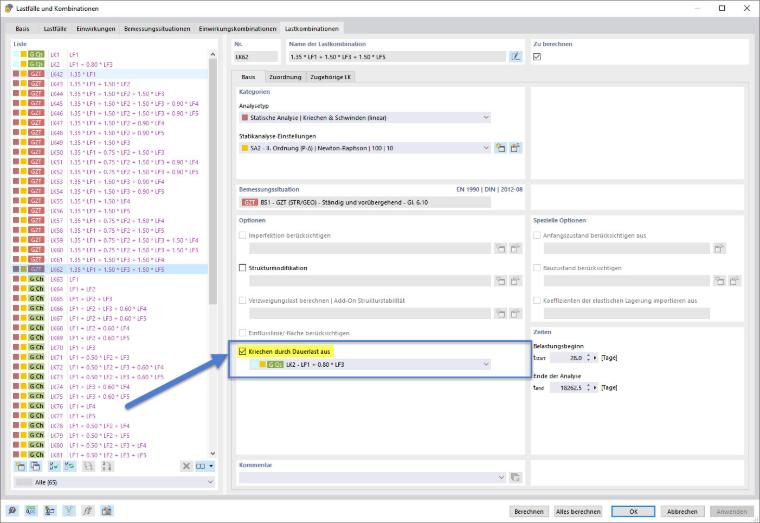Click the arrow next to the Tstart value

click(596, 358)
